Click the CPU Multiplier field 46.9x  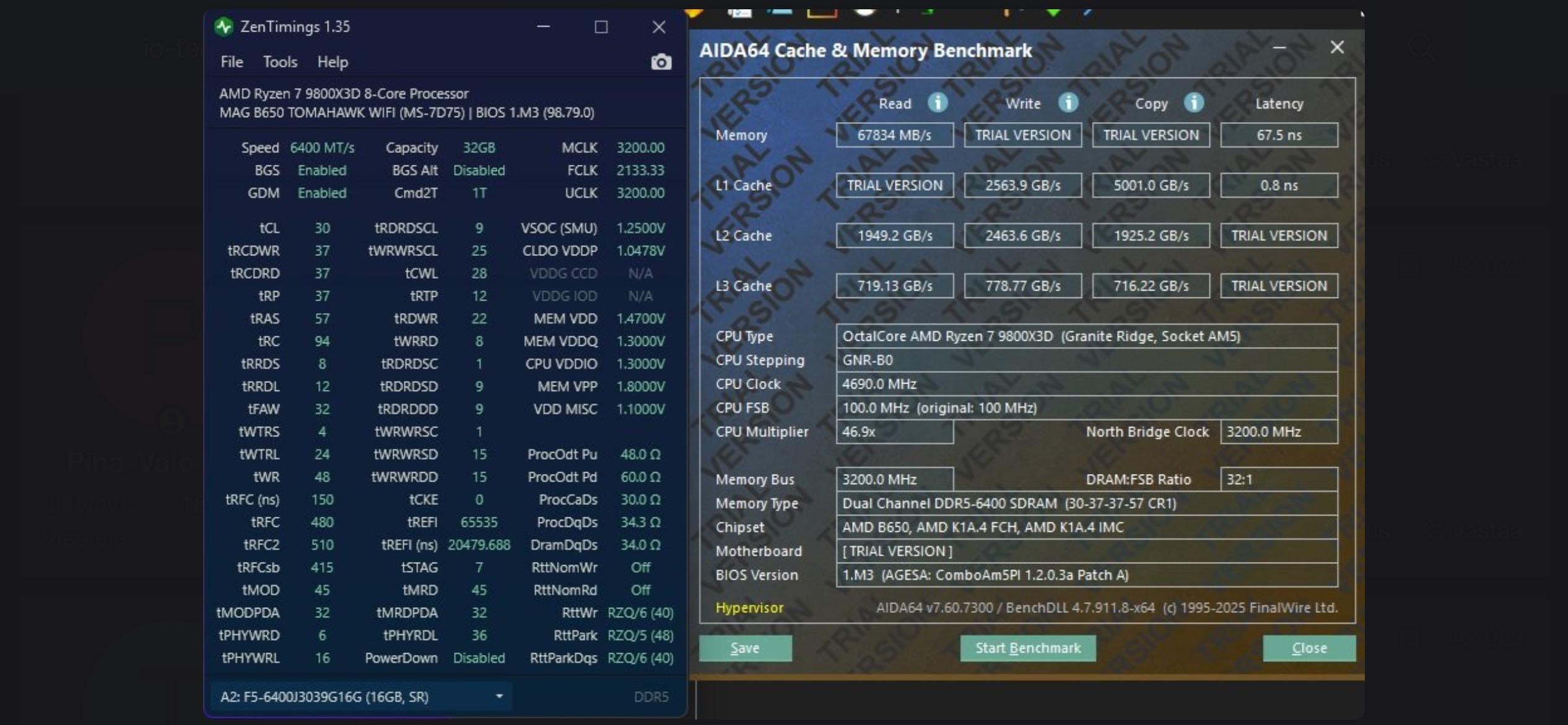(894, 432)
